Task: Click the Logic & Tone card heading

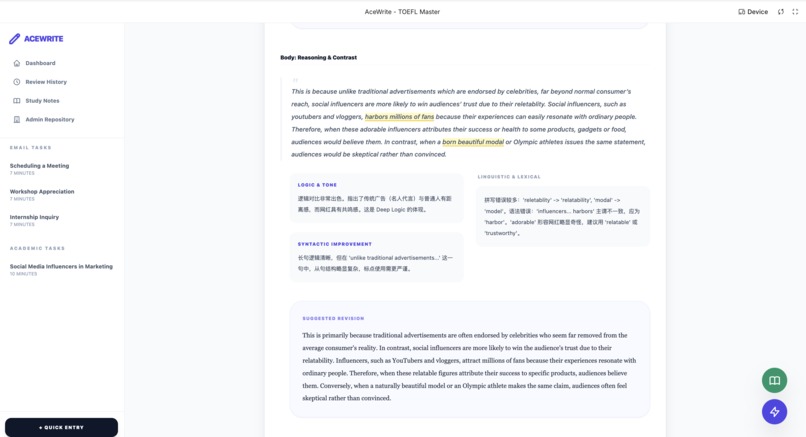Action: 317,185
